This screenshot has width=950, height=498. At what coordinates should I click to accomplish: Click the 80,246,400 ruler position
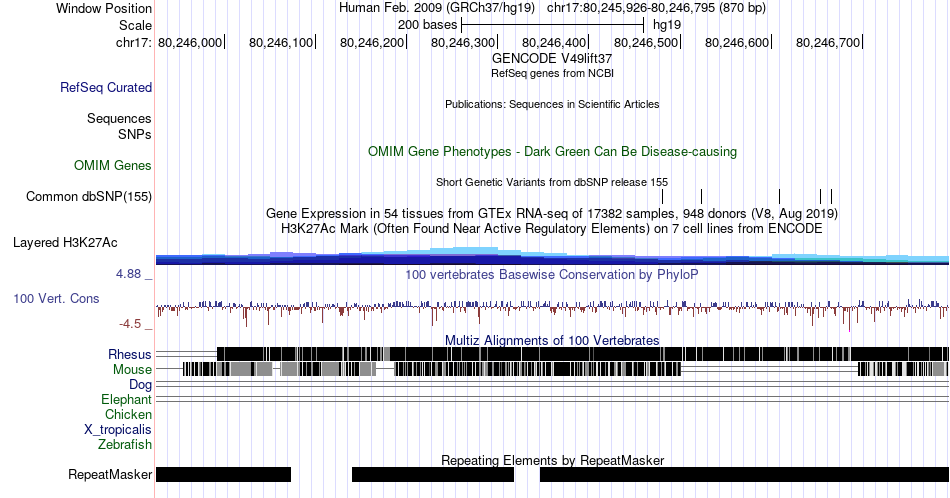(x=554, y=42)
